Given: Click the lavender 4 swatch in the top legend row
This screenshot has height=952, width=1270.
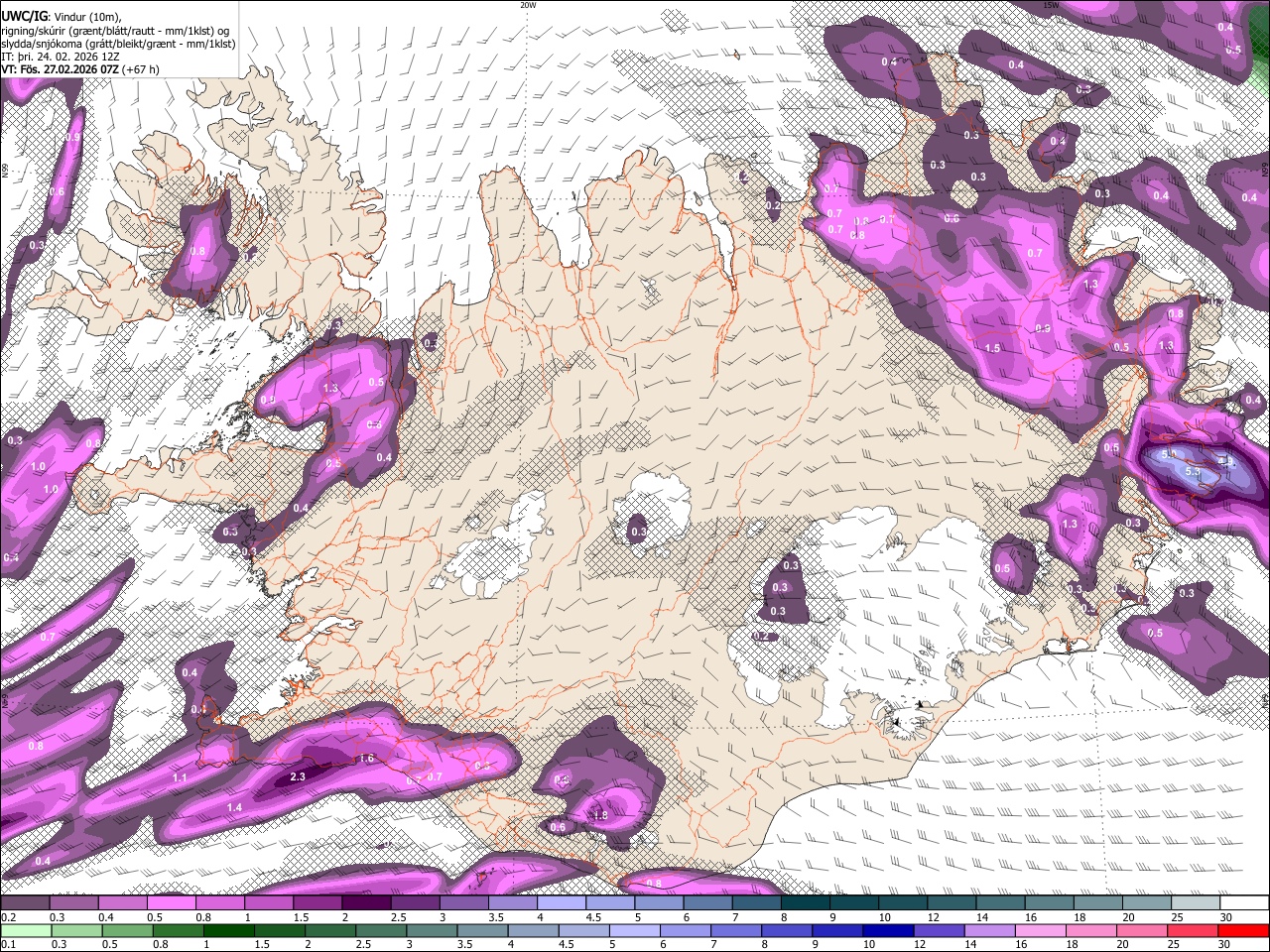Looking at the screenshot, I should click(x=562, y=903).
